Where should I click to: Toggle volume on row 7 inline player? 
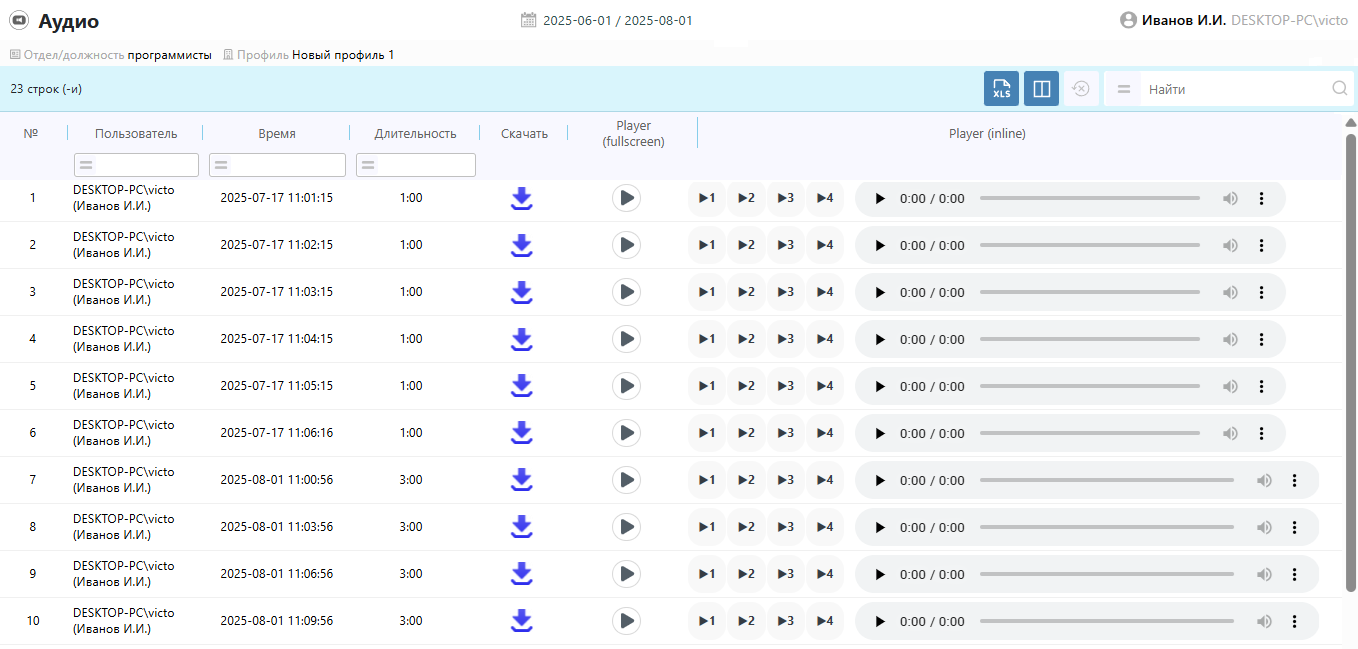(1264, 481)
